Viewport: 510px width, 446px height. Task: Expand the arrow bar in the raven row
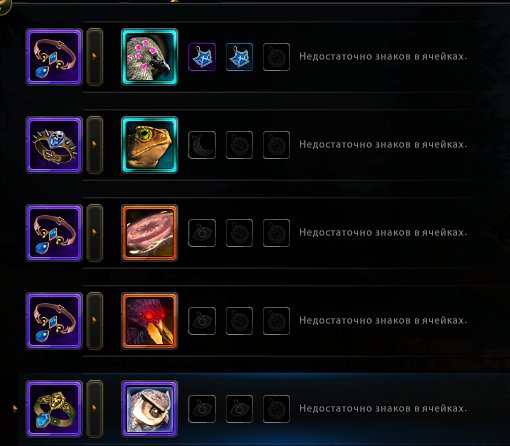pyautogui.click(x=95, y=321)
